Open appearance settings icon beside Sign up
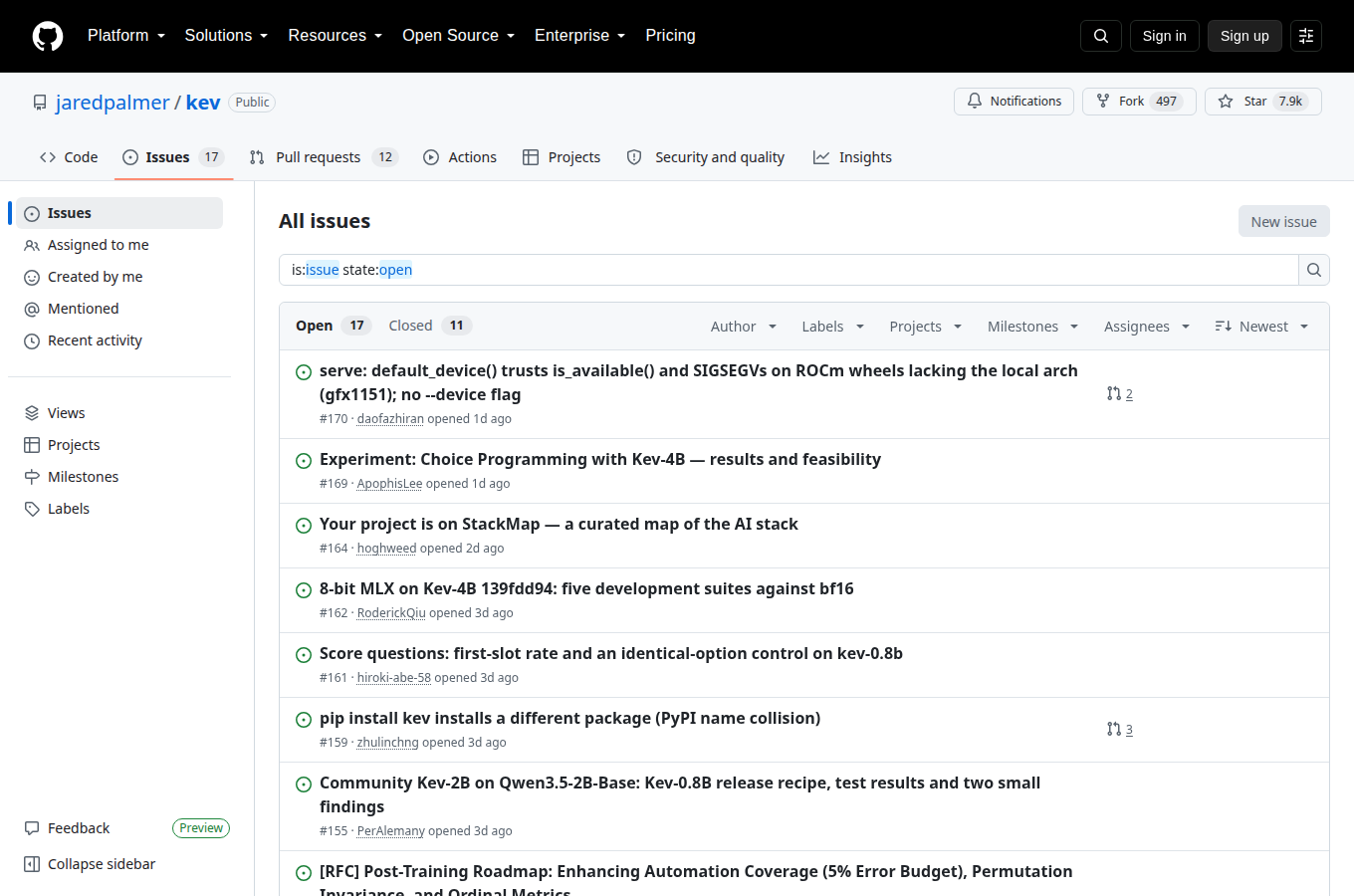The height and width of the screenshot is (896, 1354). tap(1306, 36)
